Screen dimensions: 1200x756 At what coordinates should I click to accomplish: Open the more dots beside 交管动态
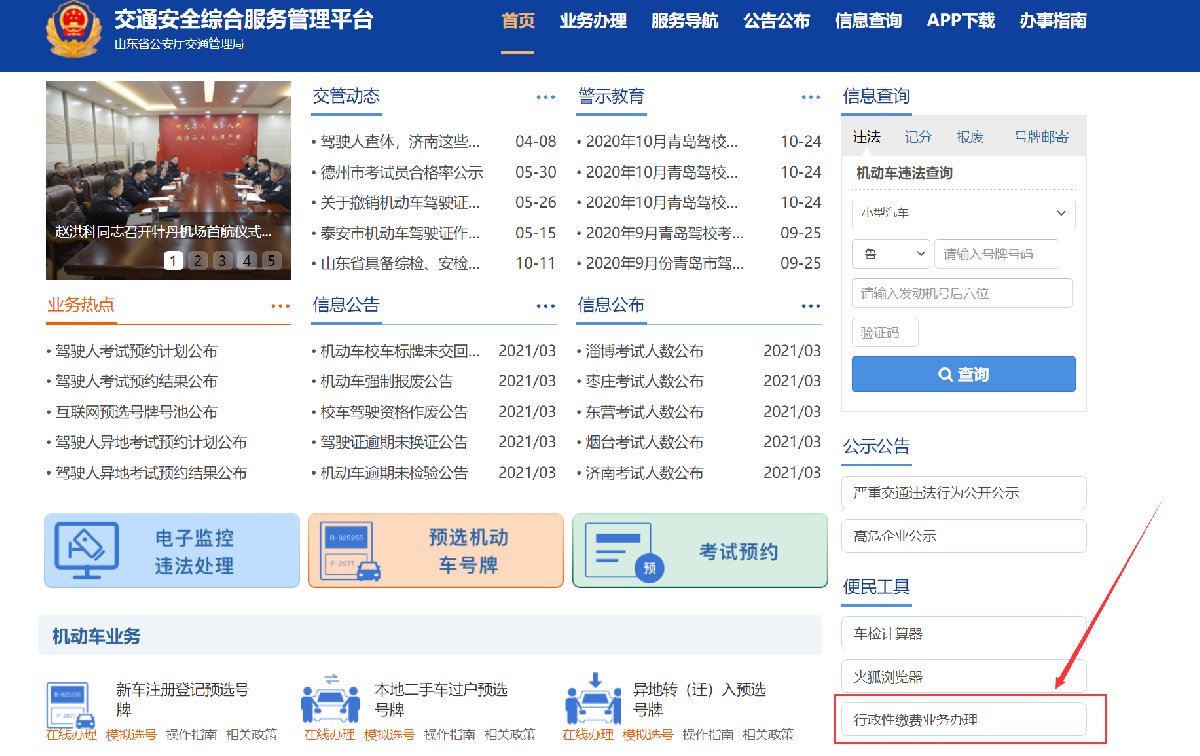point(545,97)
